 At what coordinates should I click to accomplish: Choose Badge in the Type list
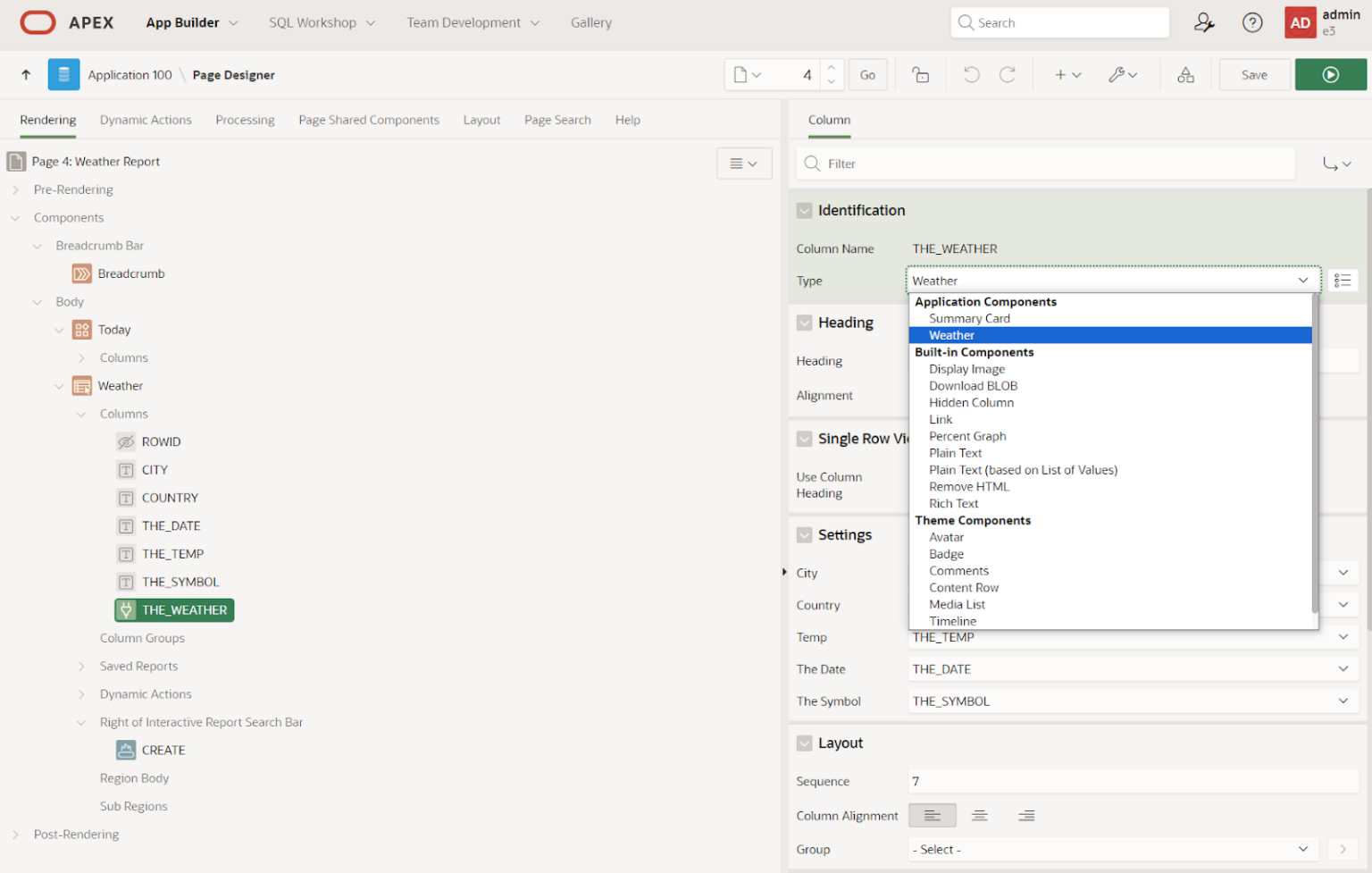coord(946,554)
